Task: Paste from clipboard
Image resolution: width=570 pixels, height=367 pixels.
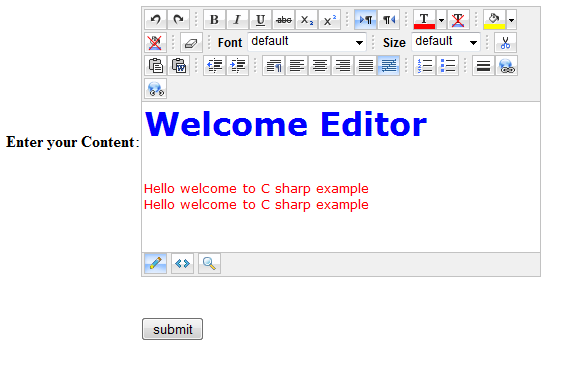Action: click(x=156, y=66)
